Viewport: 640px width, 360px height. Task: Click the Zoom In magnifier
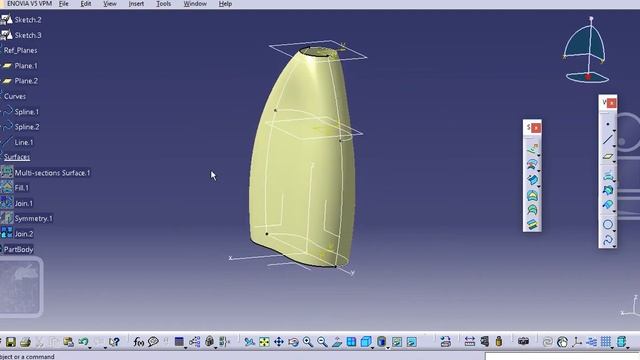pyautogui.click(x=308, y=342)
